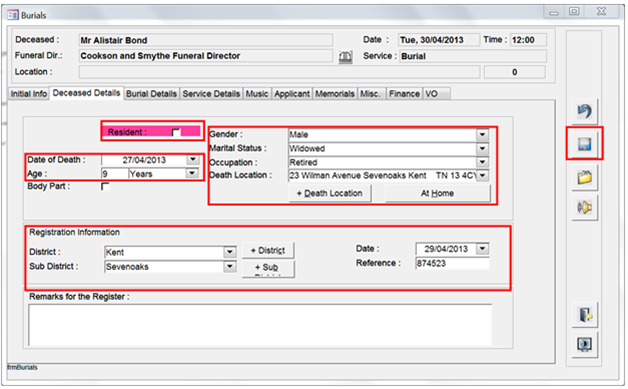Click the undo arrow icon
The image size is (628, 389).
tap(584, 111)
